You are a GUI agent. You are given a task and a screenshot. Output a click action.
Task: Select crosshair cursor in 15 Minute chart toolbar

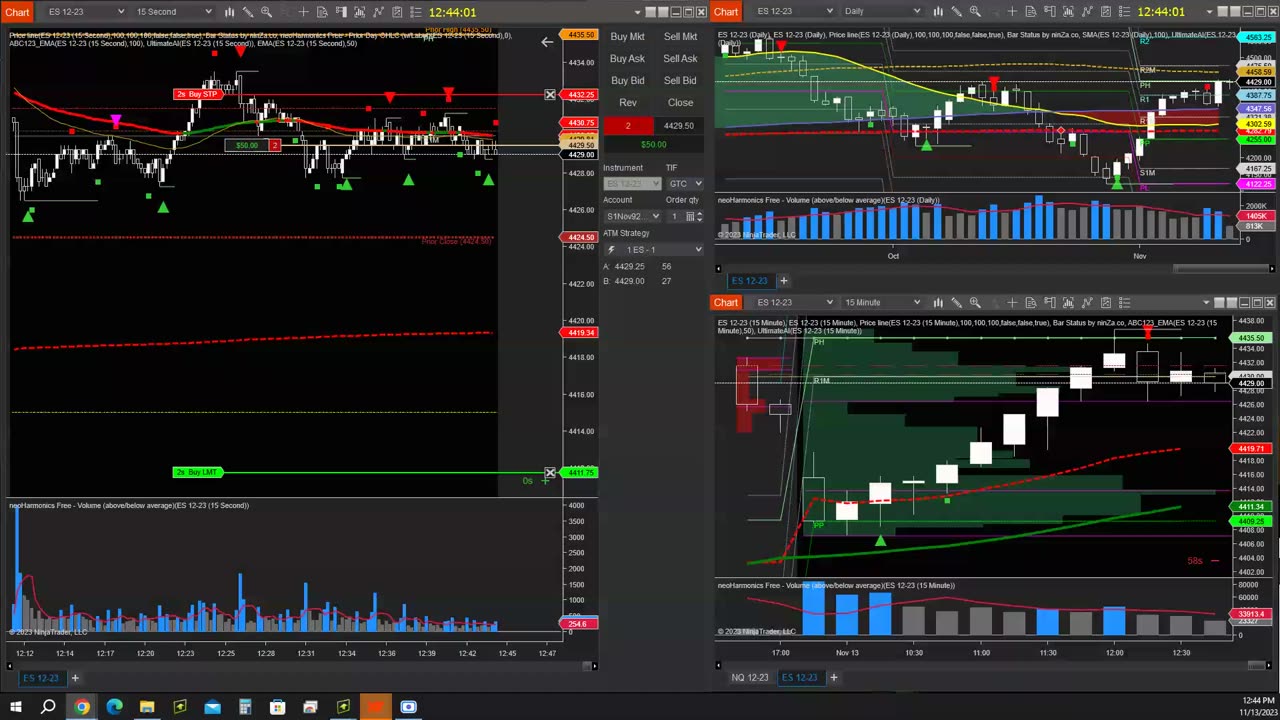tap(1012, 302)
